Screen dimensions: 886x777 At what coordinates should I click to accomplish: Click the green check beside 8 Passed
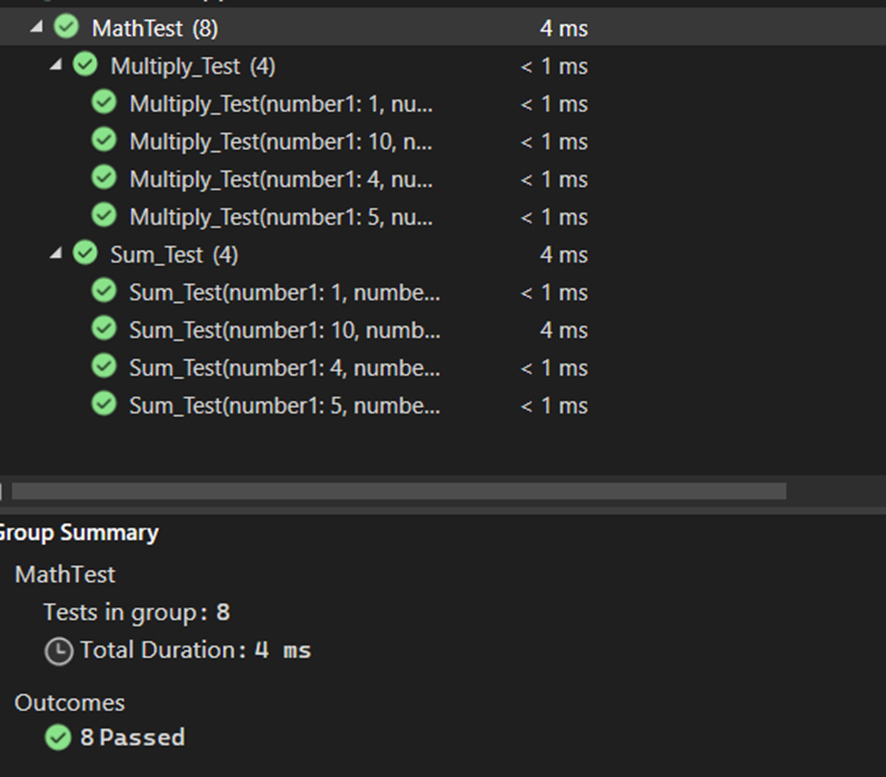pyautogui.click(x=57, y=737)
